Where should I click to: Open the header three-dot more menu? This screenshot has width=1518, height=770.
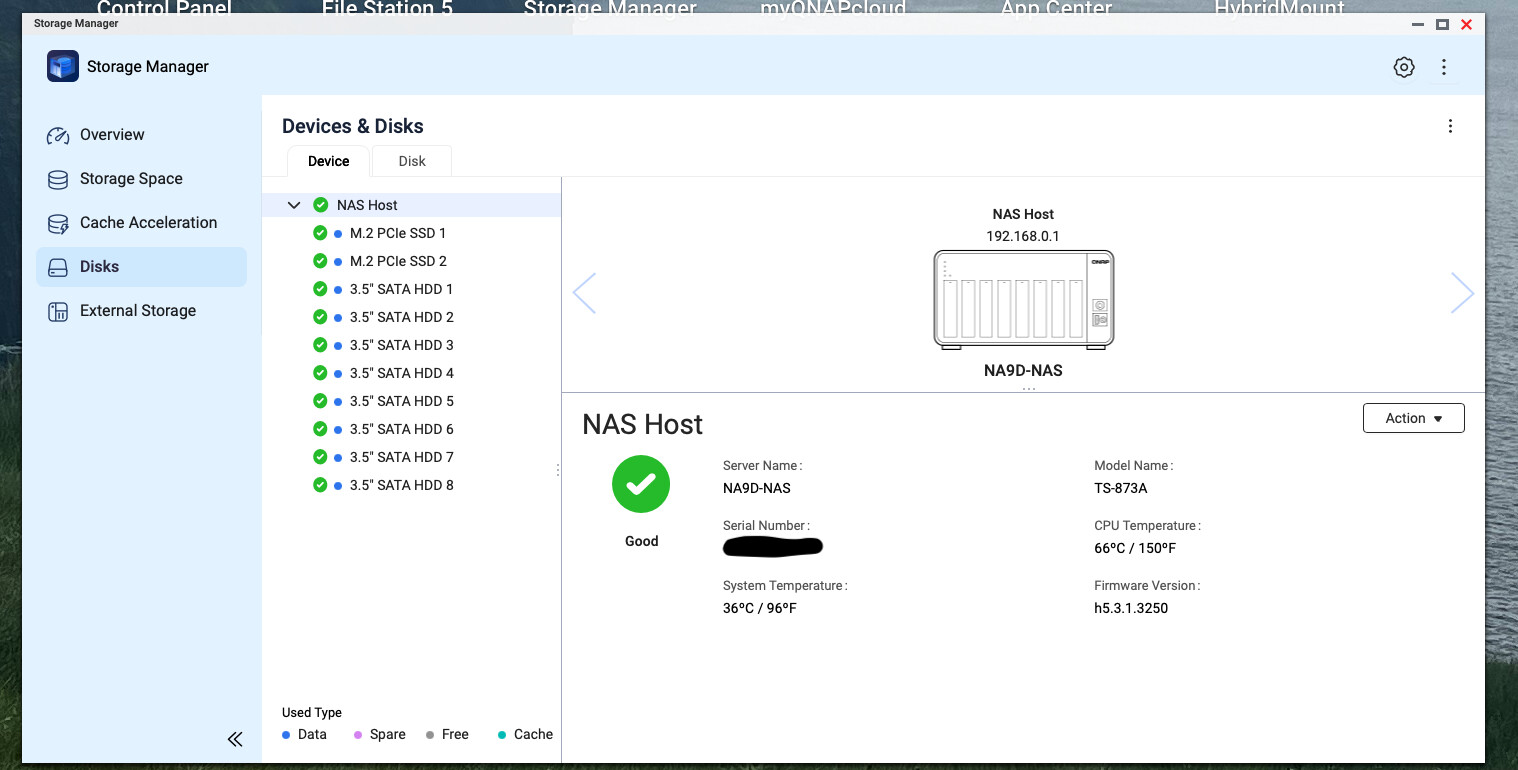click(1443, 67)
